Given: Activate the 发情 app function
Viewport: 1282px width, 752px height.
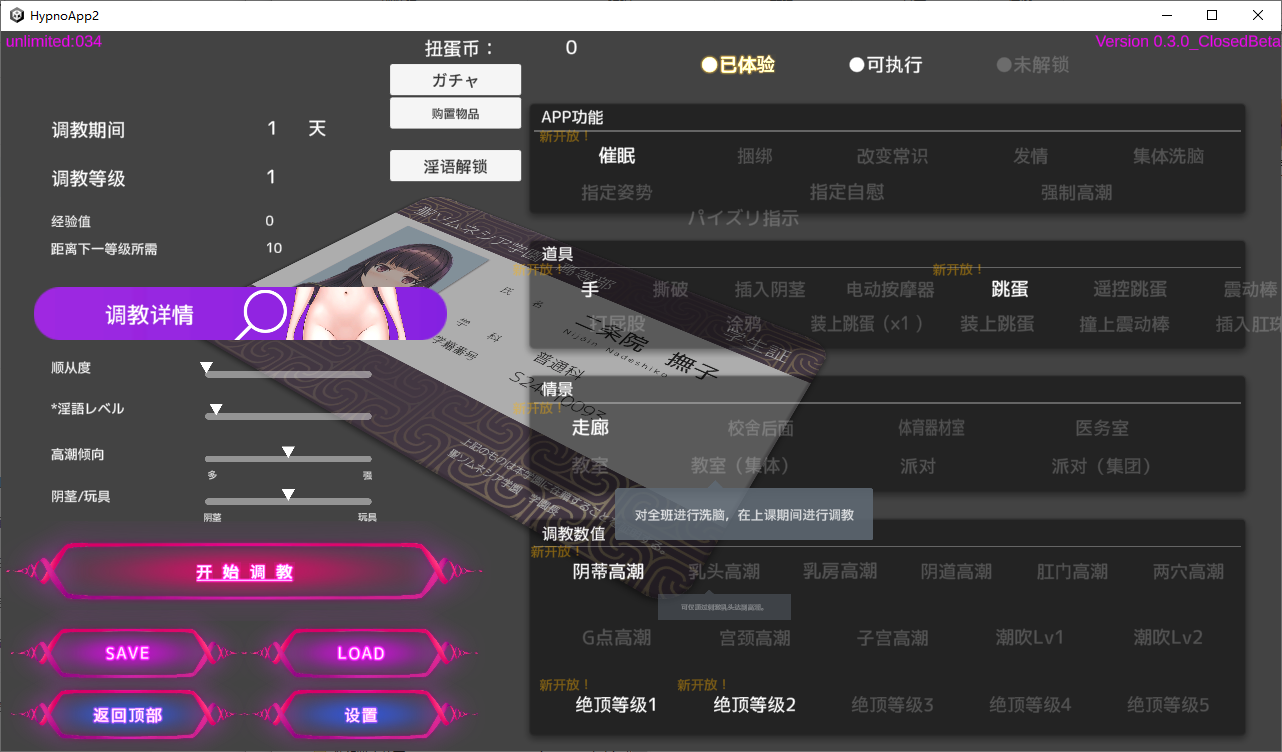Looking at the screenshot, I should click(1030, 156).
